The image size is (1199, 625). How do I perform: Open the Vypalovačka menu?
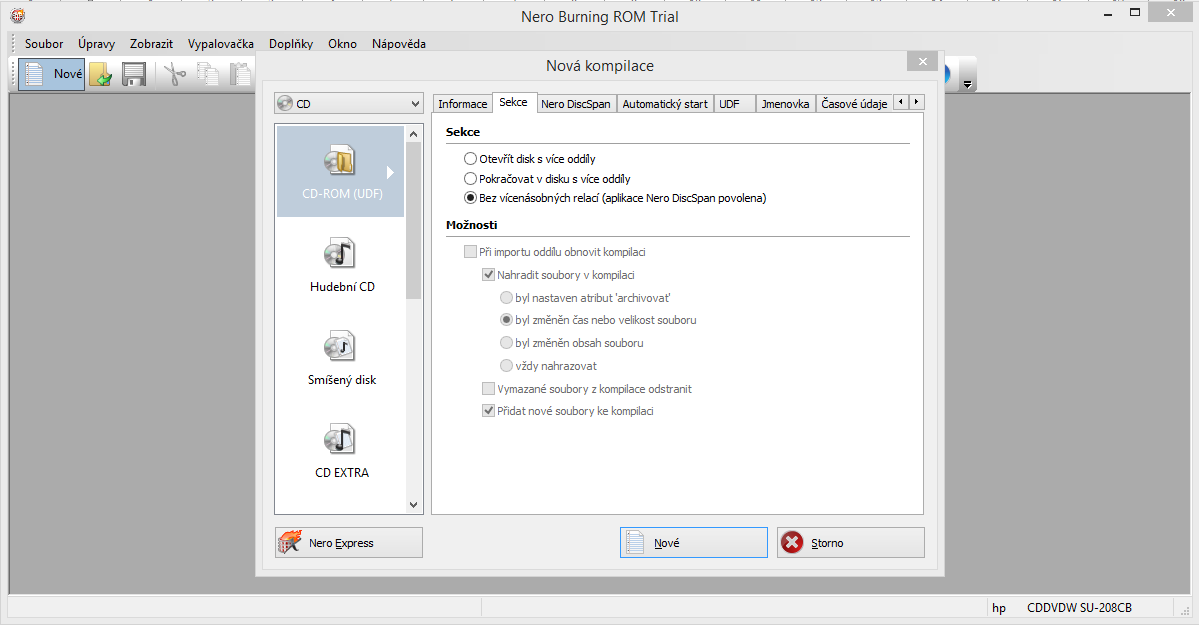tap(221, 44)
